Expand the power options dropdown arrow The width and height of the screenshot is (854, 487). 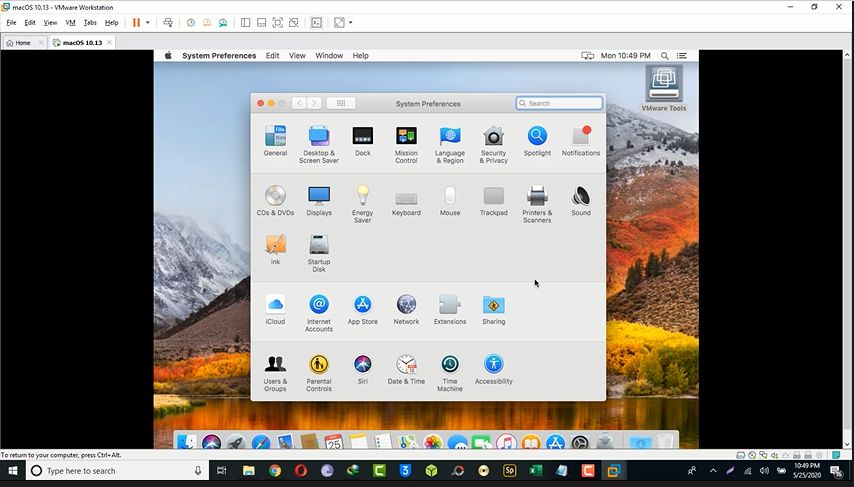(x=148, y=22)
